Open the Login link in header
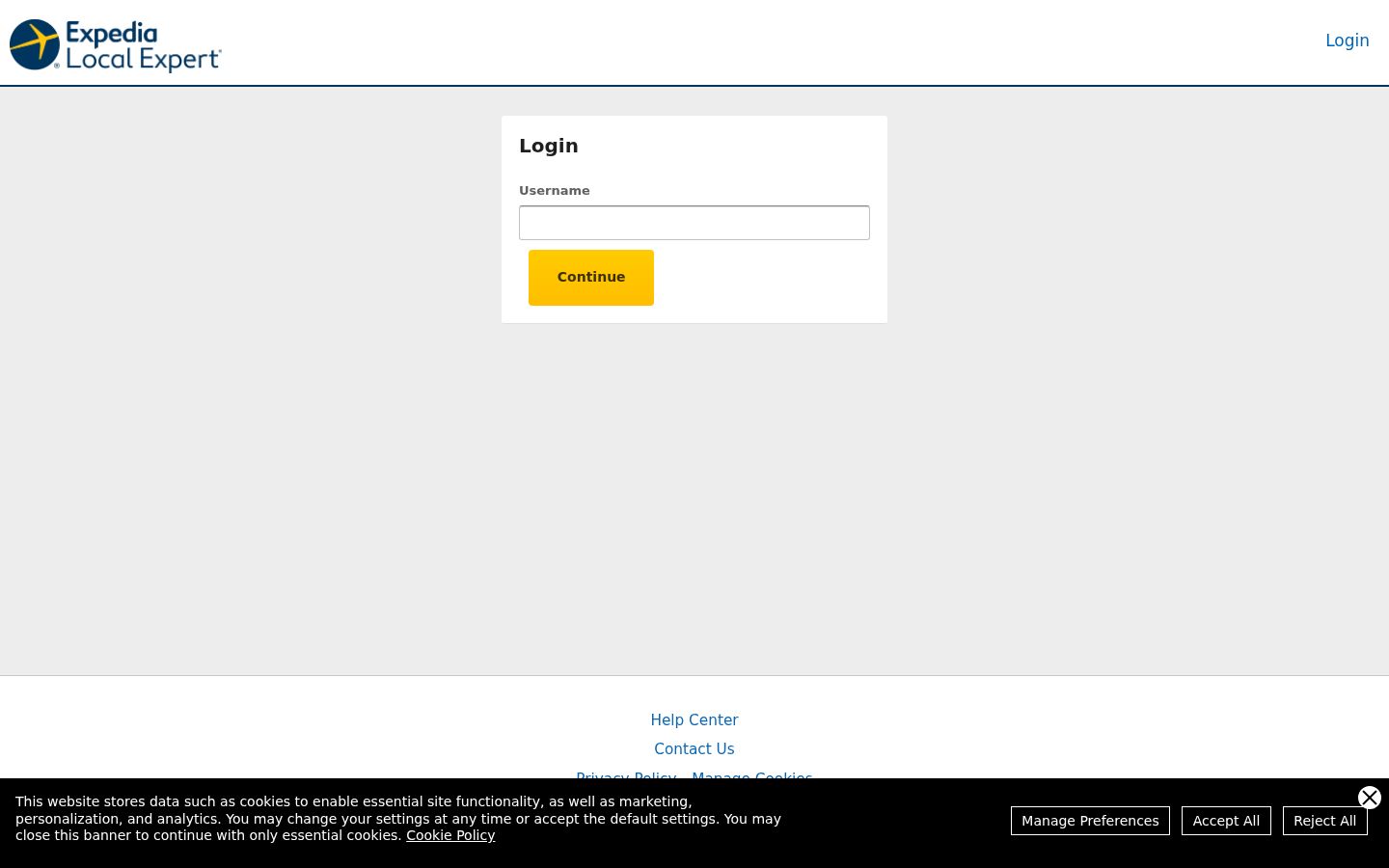 click(1347, 41)
